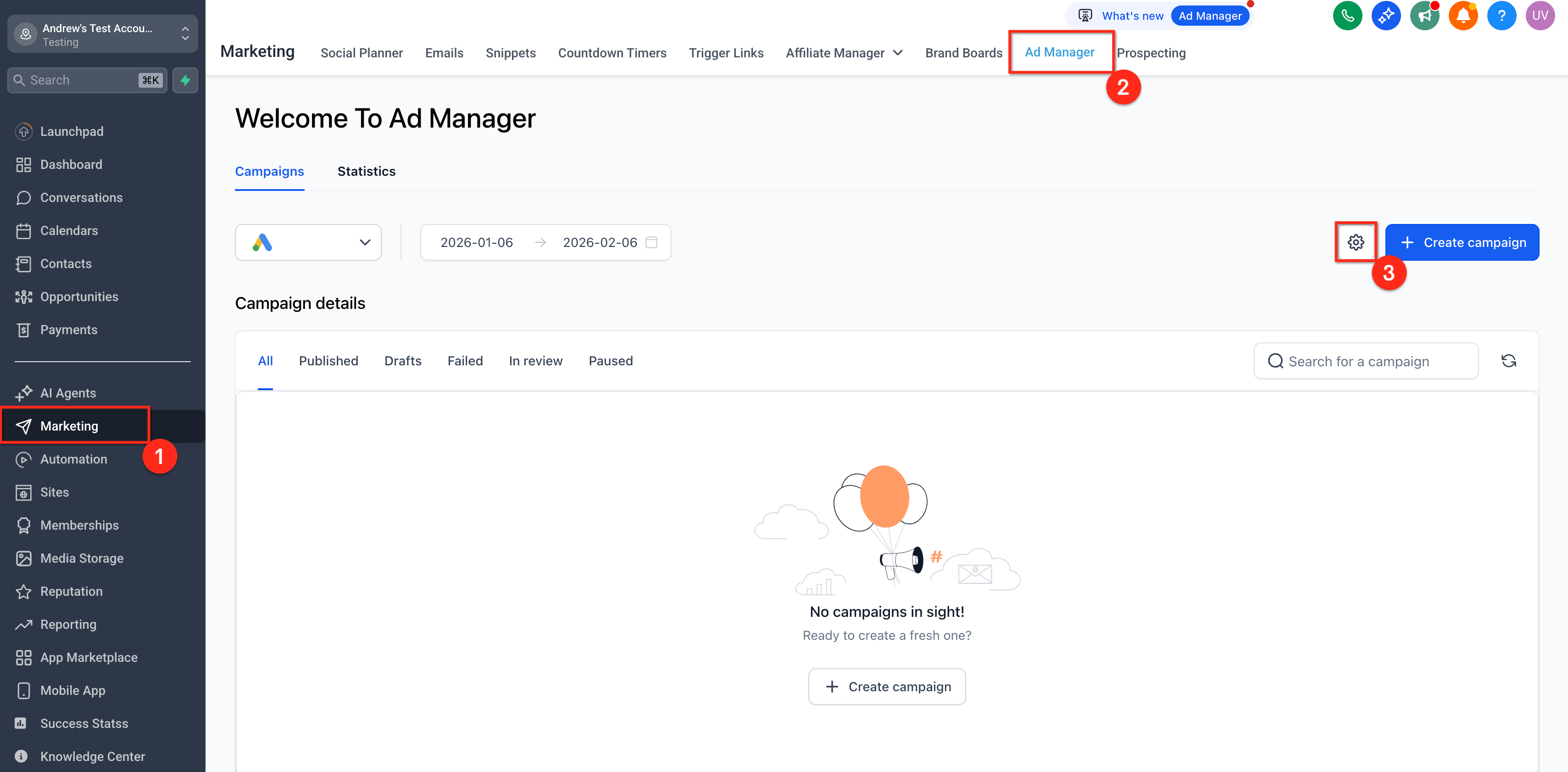Click the blue Create campaign button

[x=1462, y=242]
